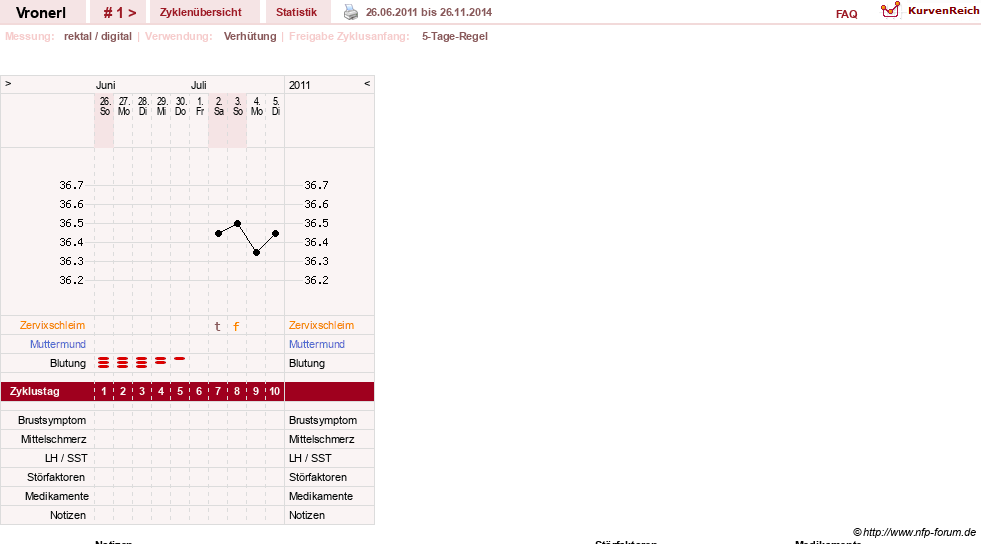Select the # 1 > cycle tab
Image resolution: width=981 pixels, height=544 pixels.
[119, 12]
